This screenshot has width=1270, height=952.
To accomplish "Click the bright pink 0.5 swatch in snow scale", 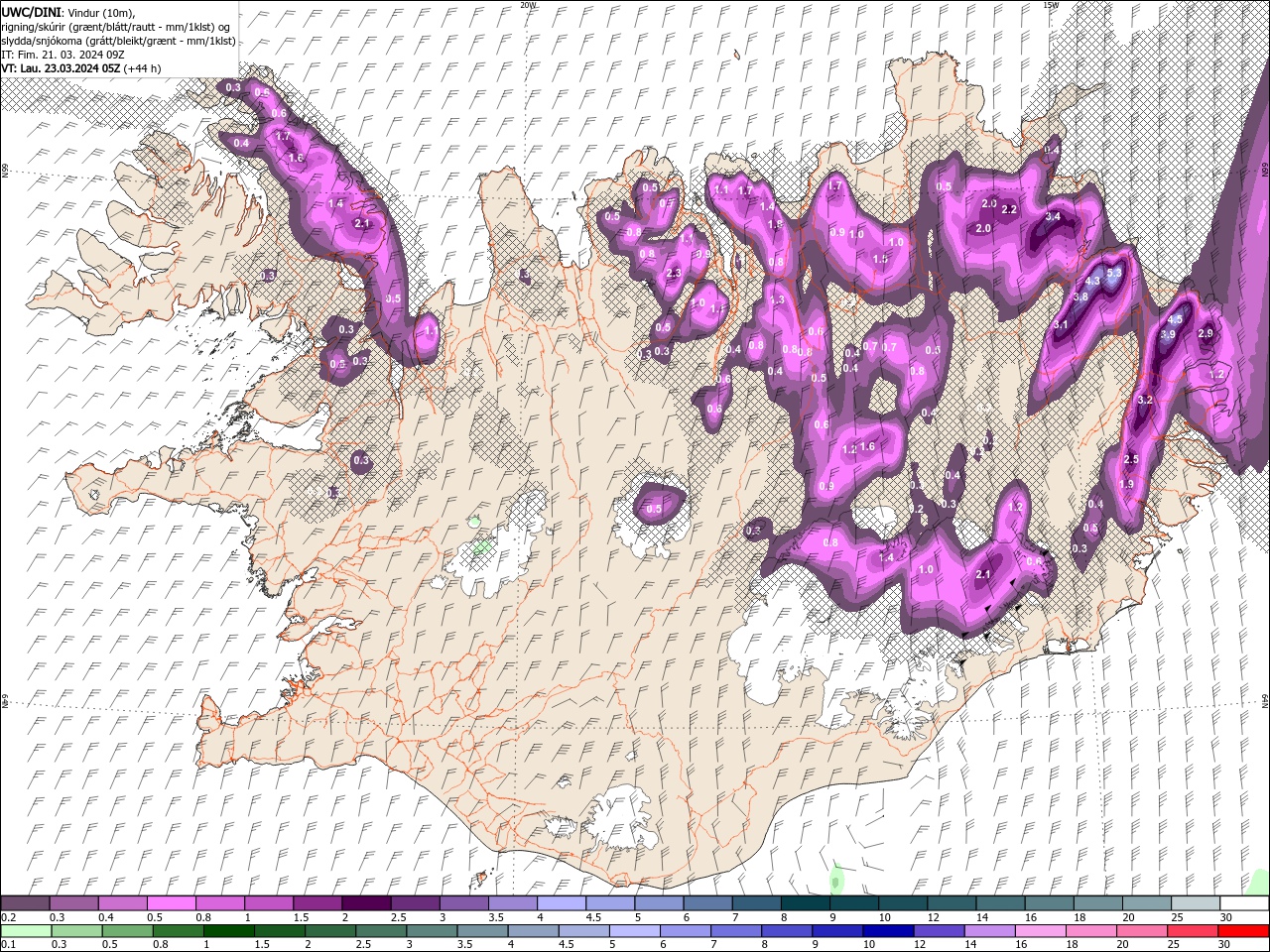I will (172, 902).
